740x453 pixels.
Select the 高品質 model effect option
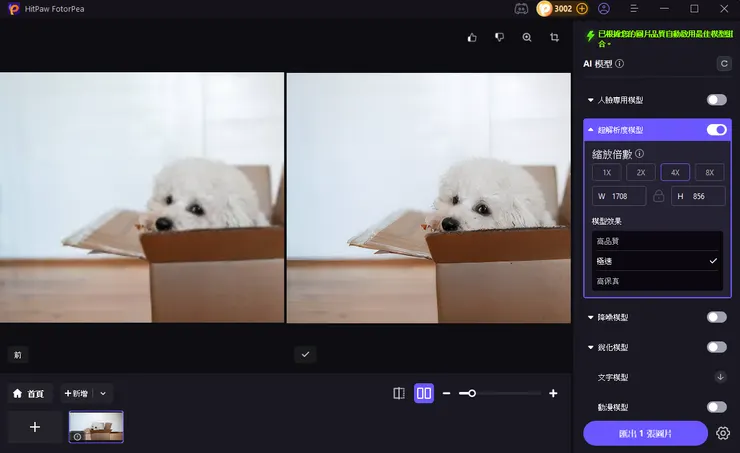pos(657,241)
